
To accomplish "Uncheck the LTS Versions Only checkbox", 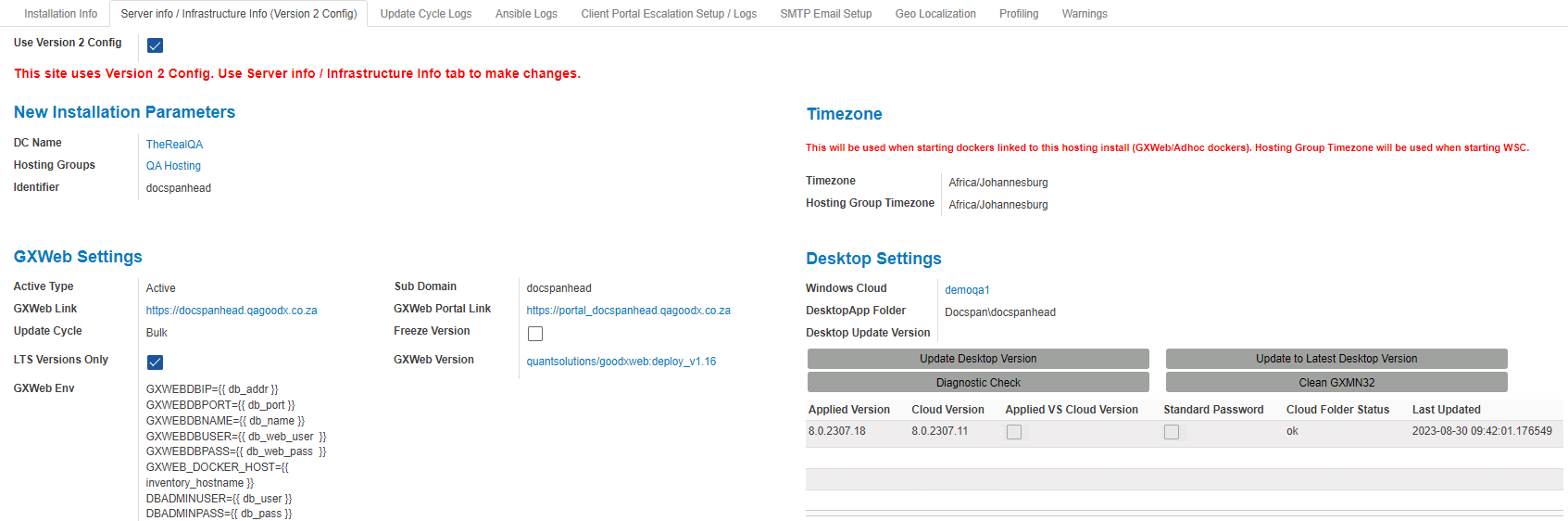I will (x=156, y=362).
